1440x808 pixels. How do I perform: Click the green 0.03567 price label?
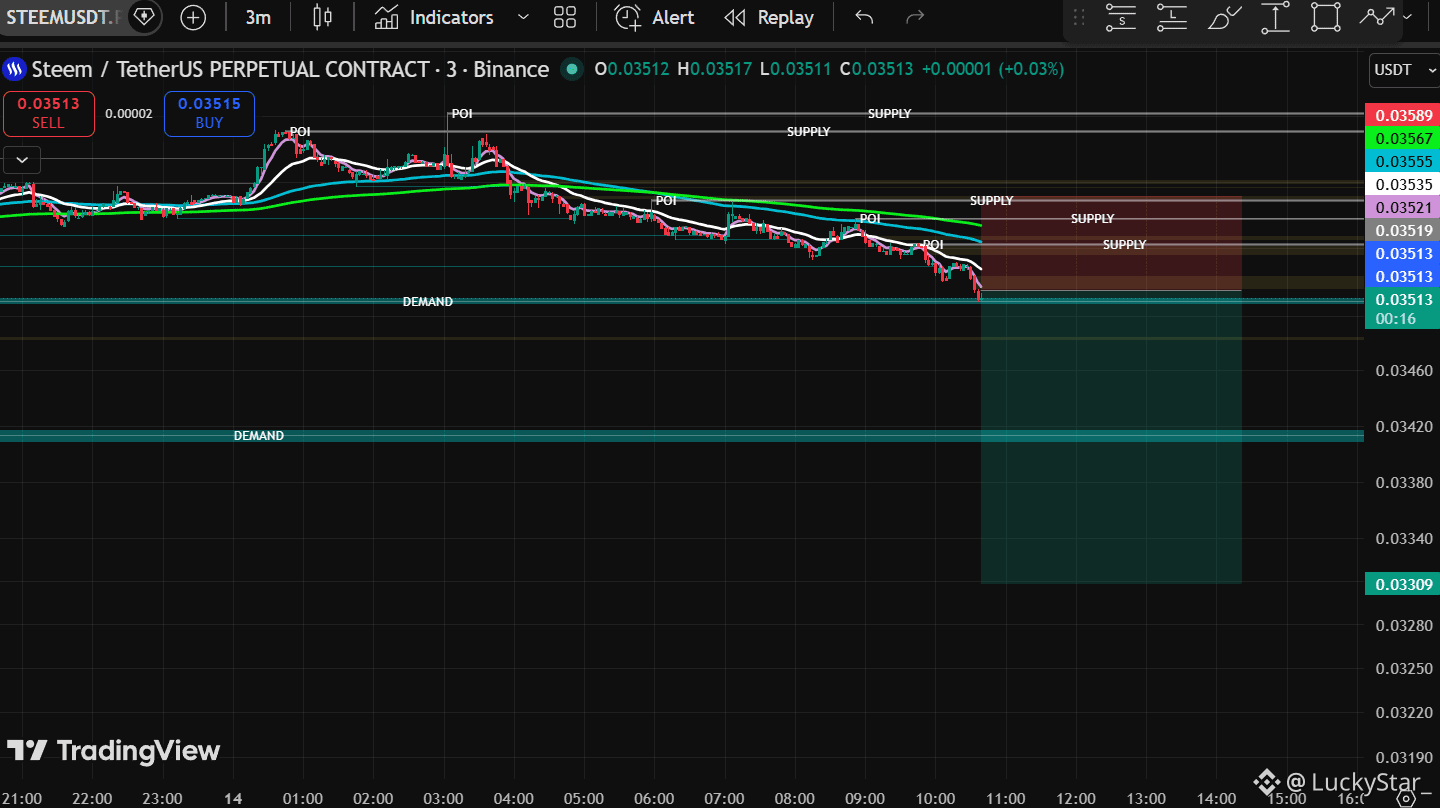point(1404,138)
